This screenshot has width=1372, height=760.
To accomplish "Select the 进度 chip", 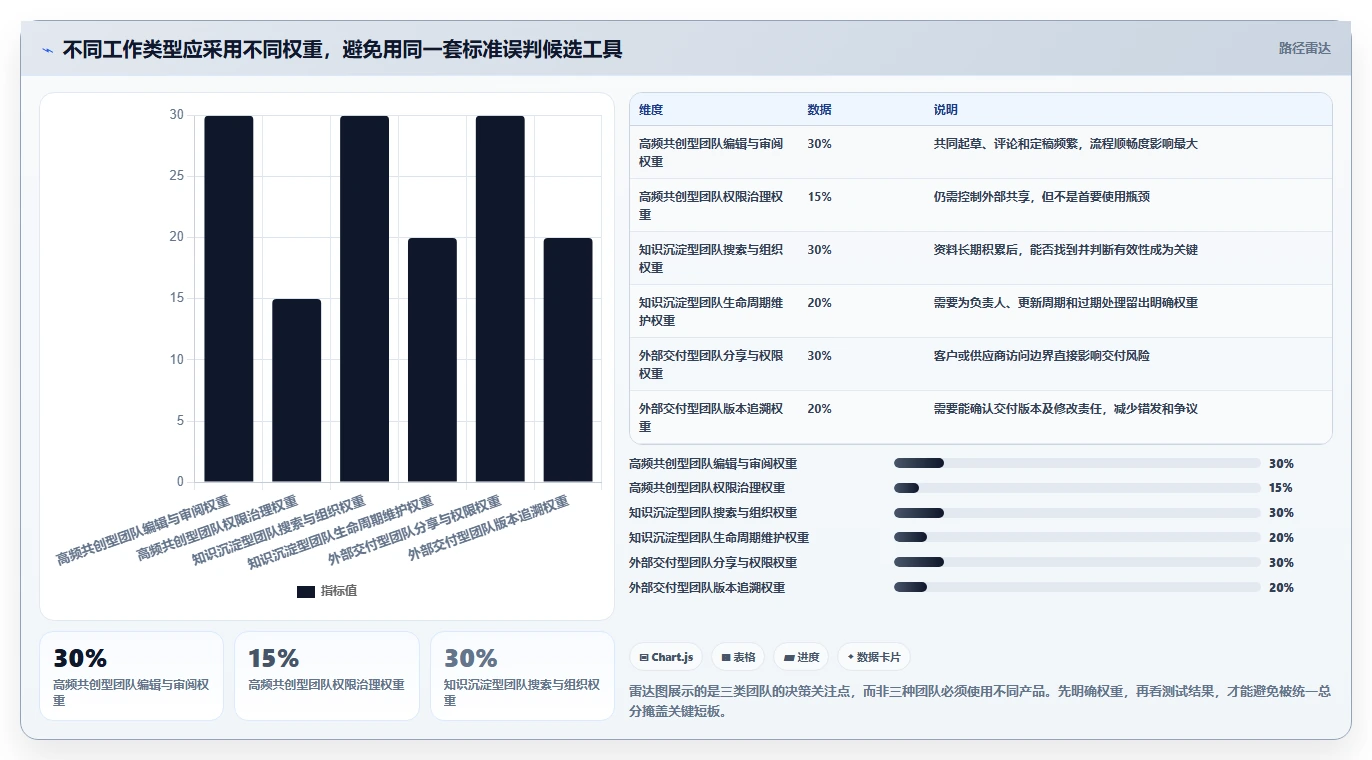I will 801,657.
